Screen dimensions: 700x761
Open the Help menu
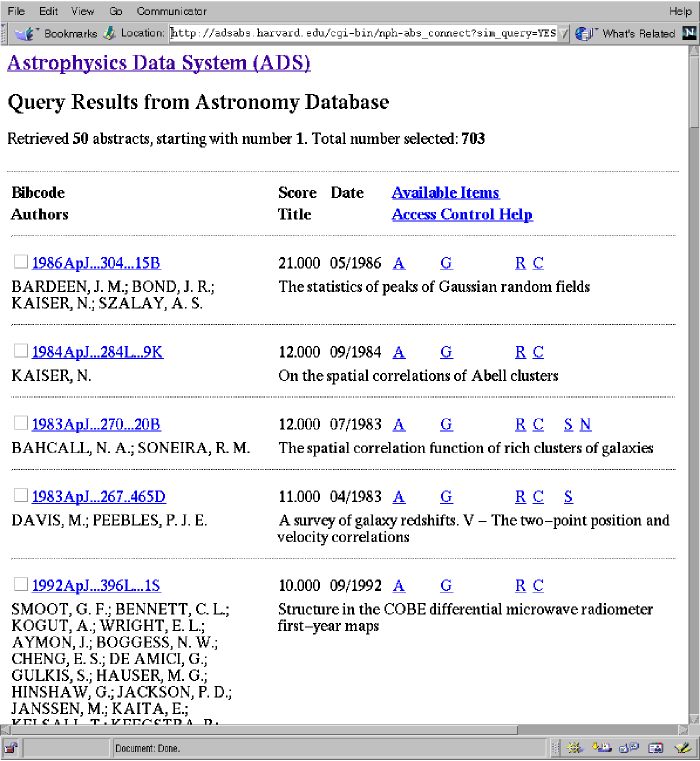[680, 11]
